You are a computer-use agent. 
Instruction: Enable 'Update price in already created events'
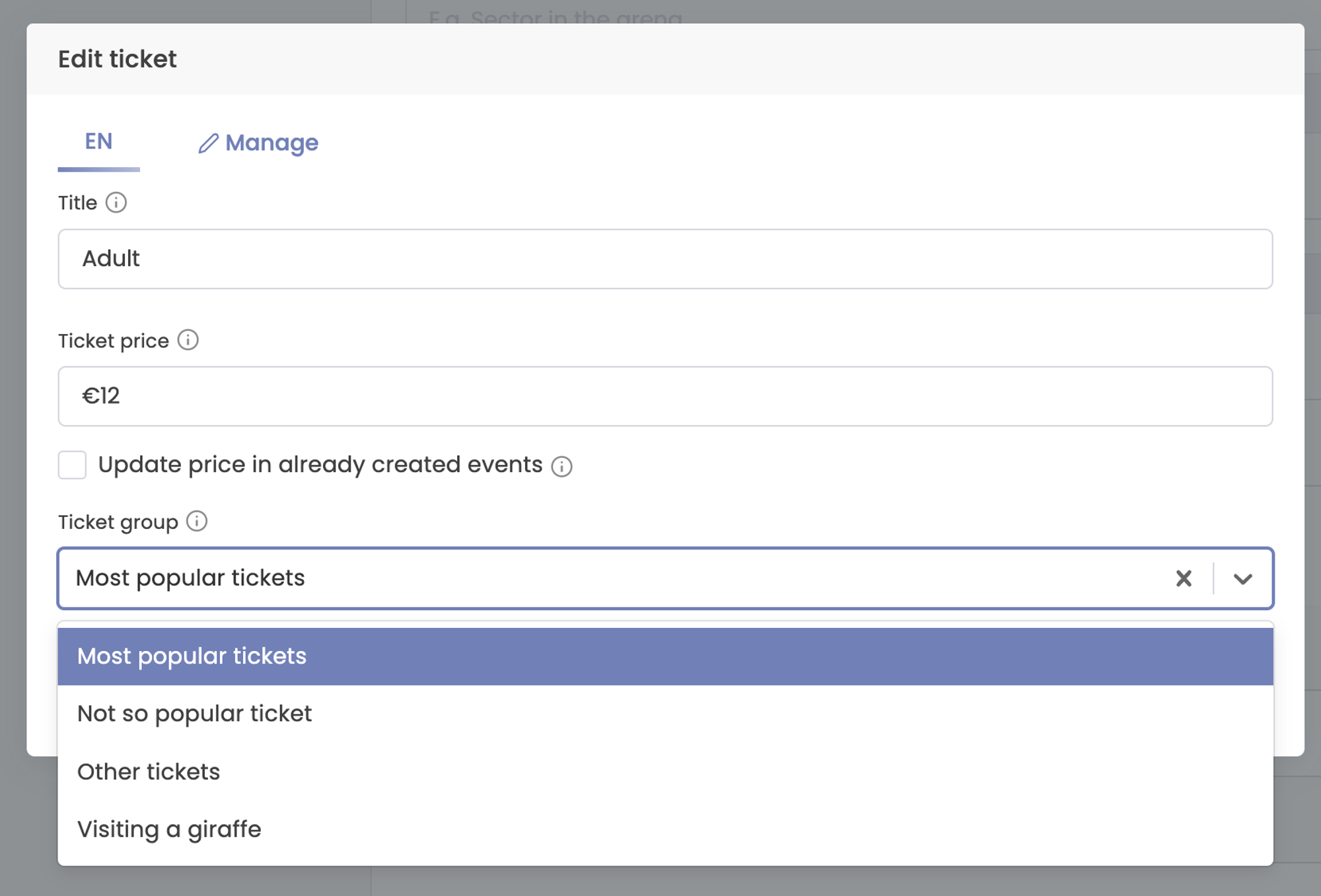click(72, 465)
